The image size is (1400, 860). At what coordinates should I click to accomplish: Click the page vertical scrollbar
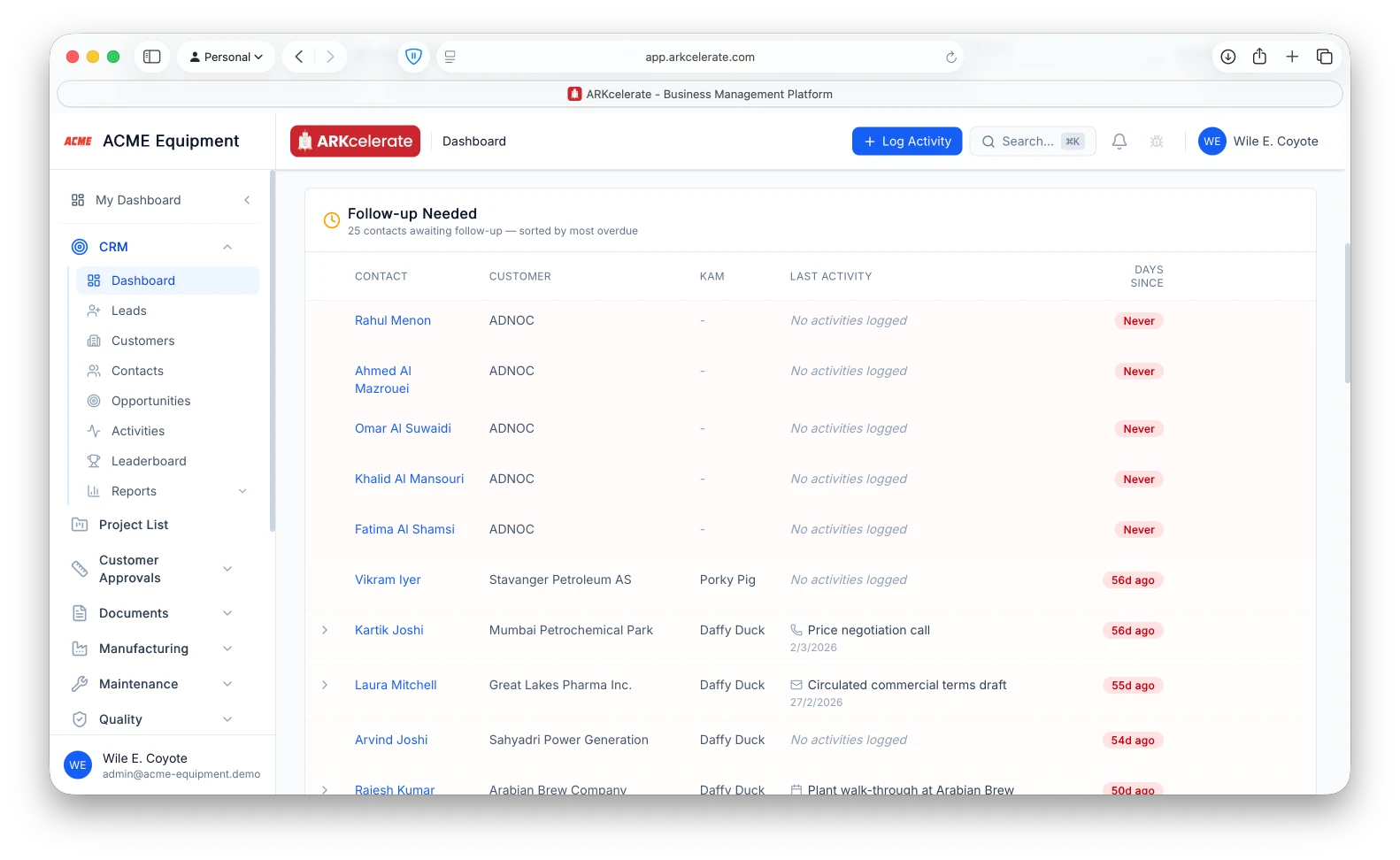(1347, 312)
